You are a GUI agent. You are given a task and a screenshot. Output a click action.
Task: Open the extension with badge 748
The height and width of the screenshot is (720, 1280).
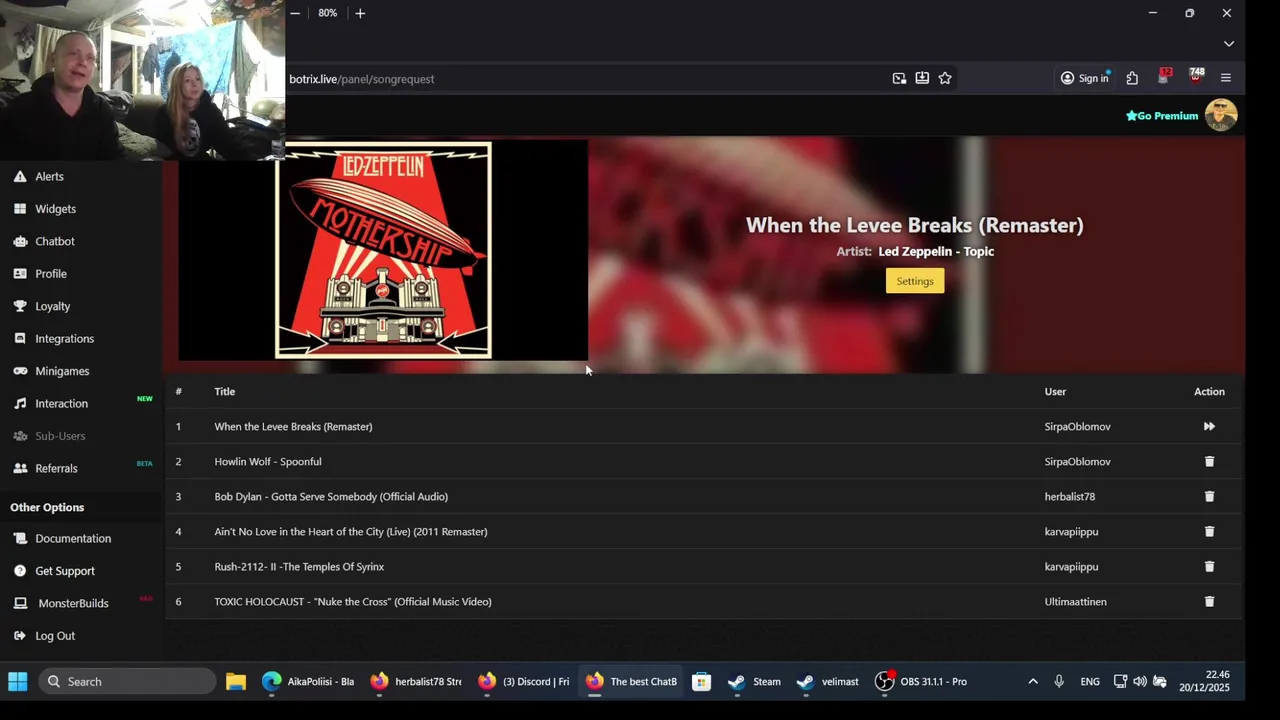(1196, 77)
